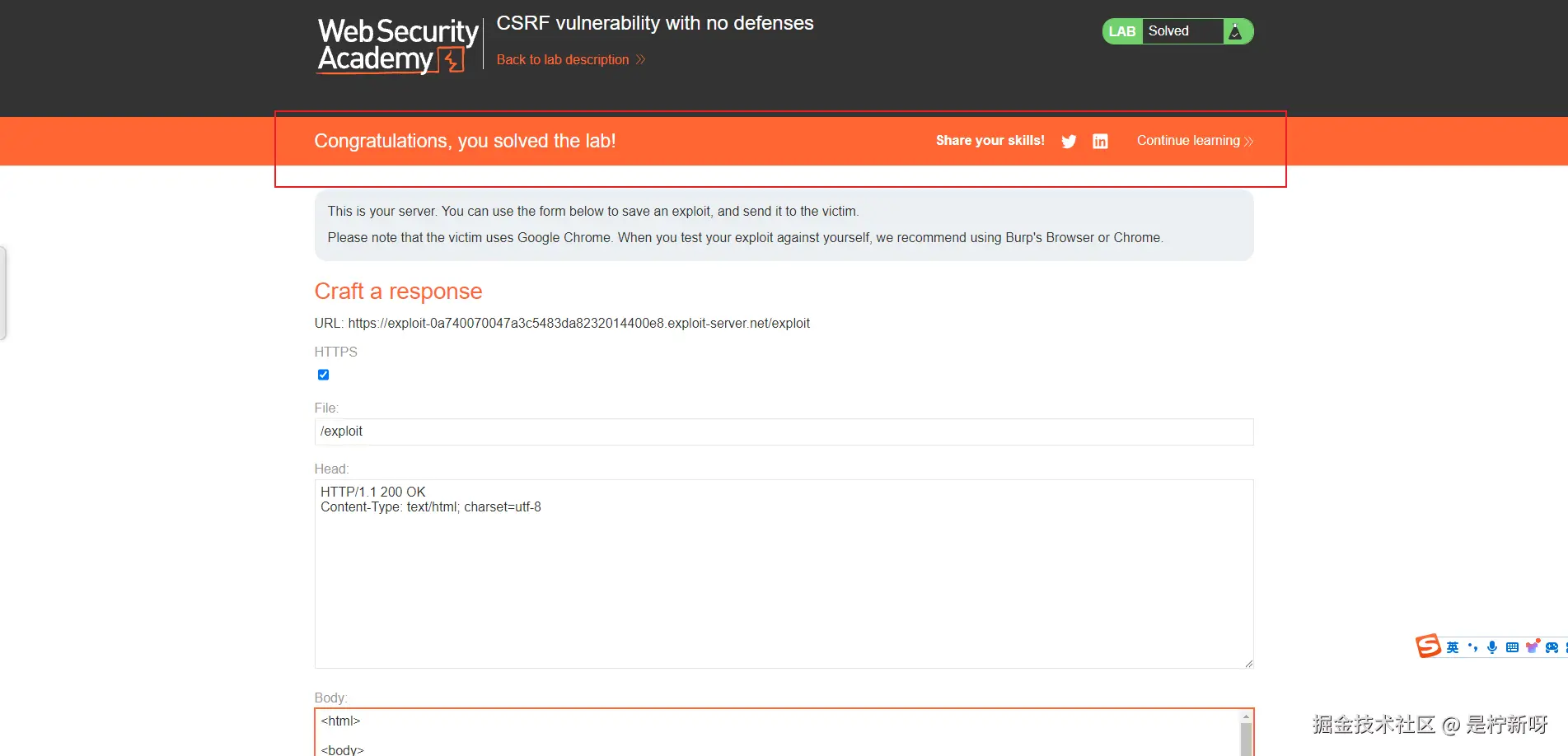1568x756 pixels.
Task: Click the LinkedIn share icon
Action: [1100, 142]
